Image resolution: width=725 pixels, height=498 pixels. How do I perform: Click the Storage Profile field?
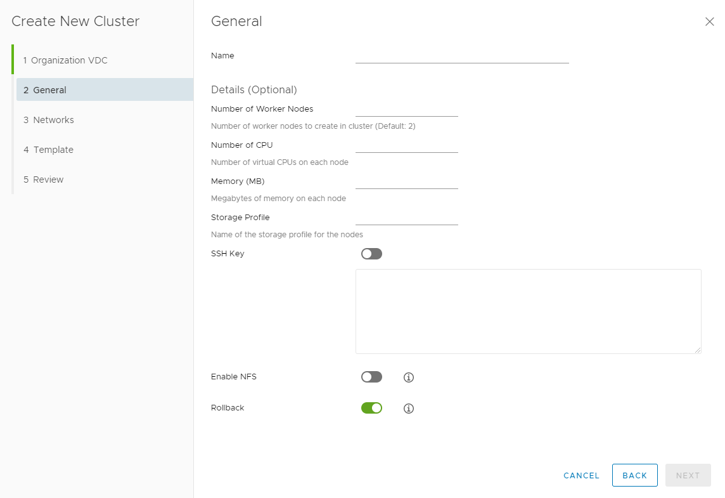(406, 216)
